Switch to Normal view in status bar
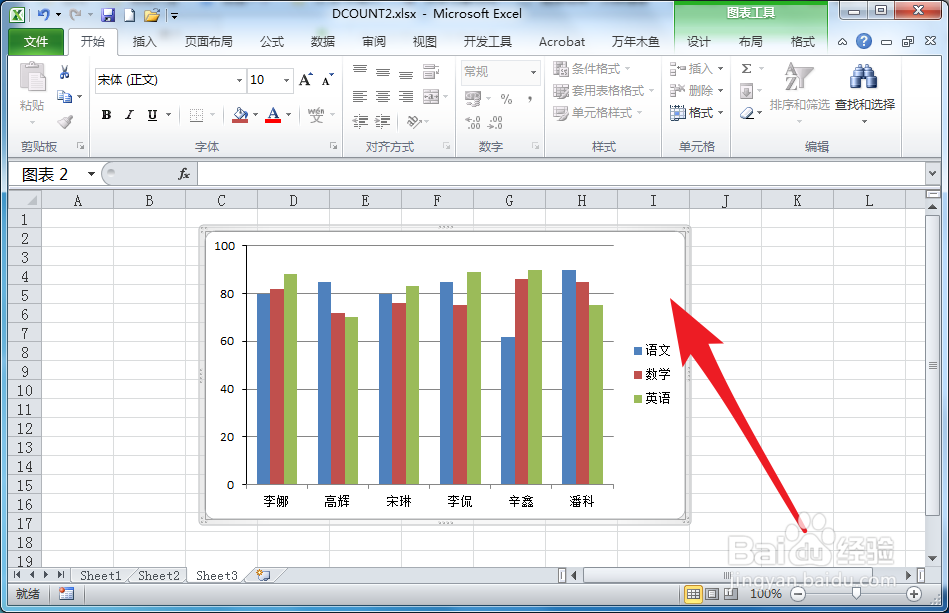Screen dimensions: 949x613 point(693,594)
